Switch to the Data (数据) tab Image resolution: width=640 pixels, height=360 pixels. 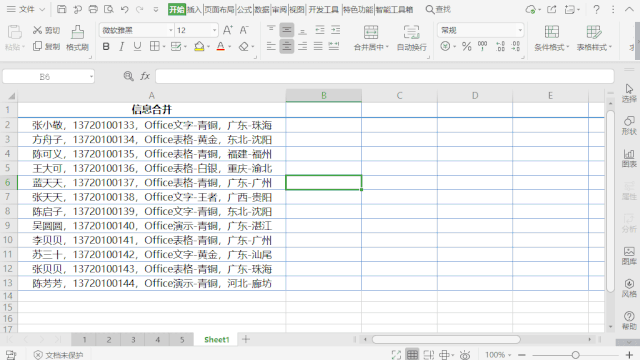pyautogui.click(x=262, y=9)
